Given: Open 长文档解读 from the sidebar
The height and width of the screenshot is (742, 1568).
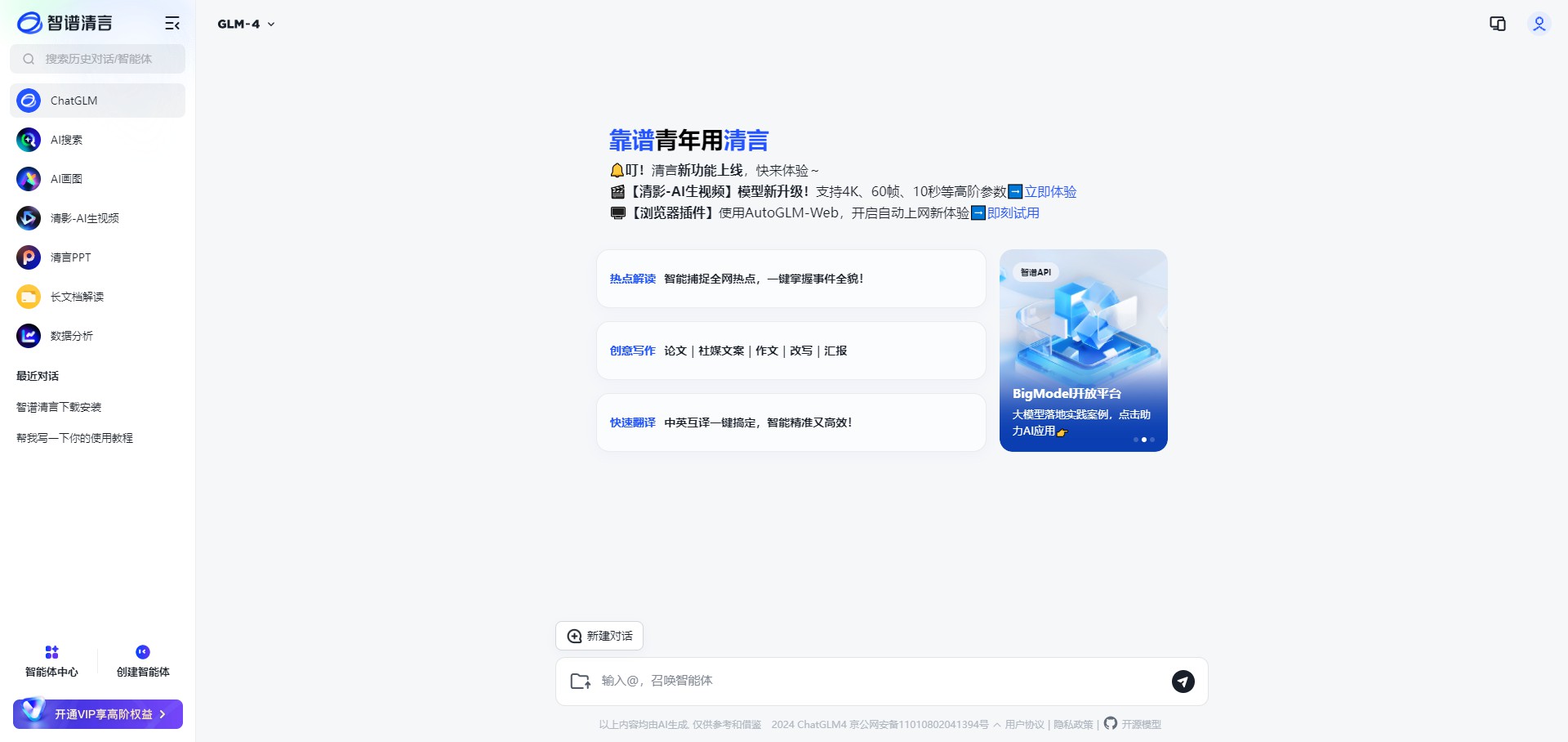Looking at the screenshot, I should point(98,297).
